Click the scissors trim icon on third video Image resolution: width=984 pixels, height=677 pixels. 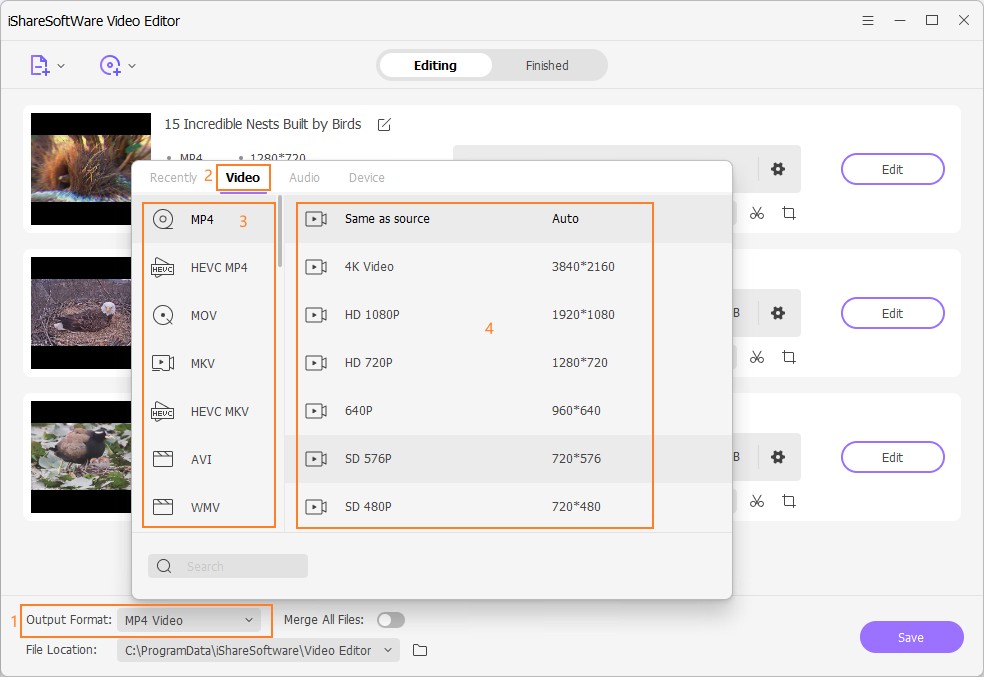coord(757,501)
